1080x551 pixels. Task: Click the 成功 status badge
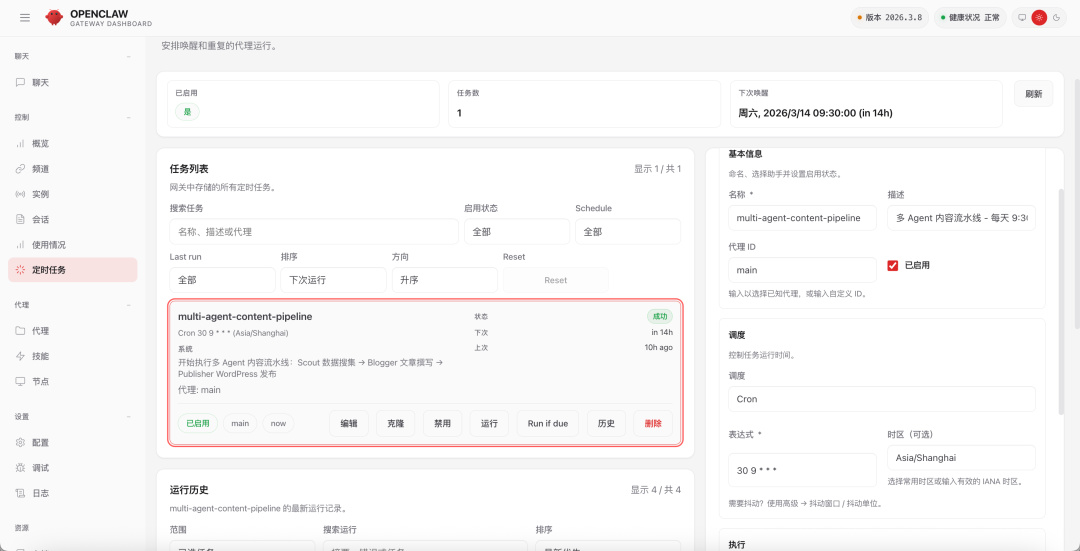pyautogui.click(x=660, y=317)
